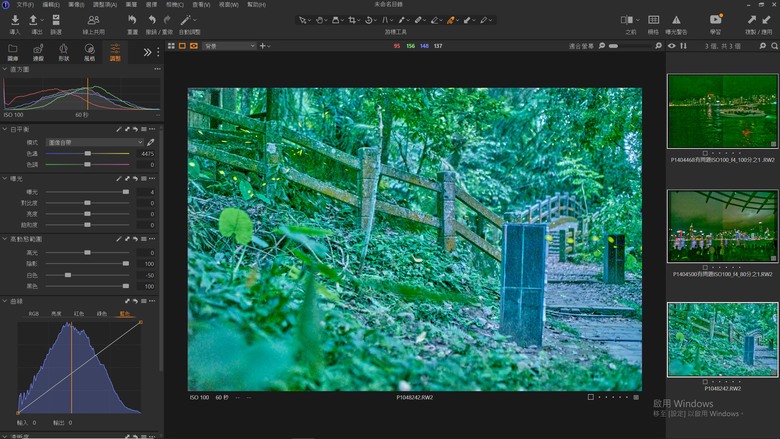The width and height of the screenshot is (780, 439).
Task: Select the P1404468 night harbor thumbnail
Action: coord(723,111)
